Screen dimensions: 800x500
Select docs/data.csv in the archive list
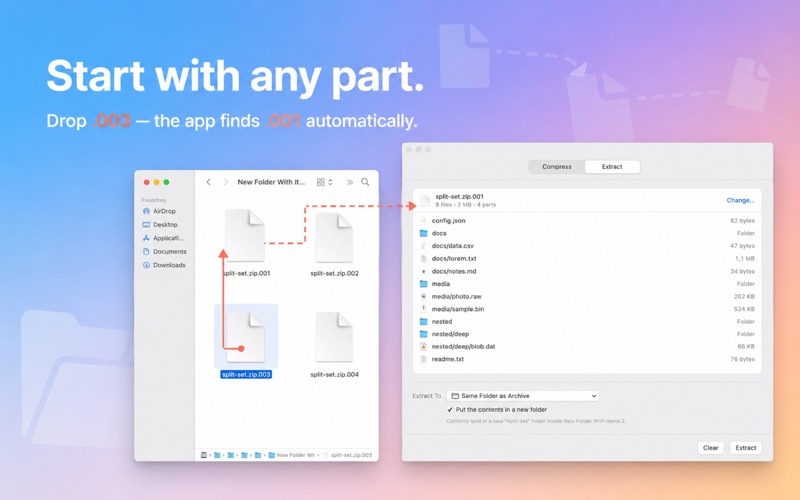point(587,246)
